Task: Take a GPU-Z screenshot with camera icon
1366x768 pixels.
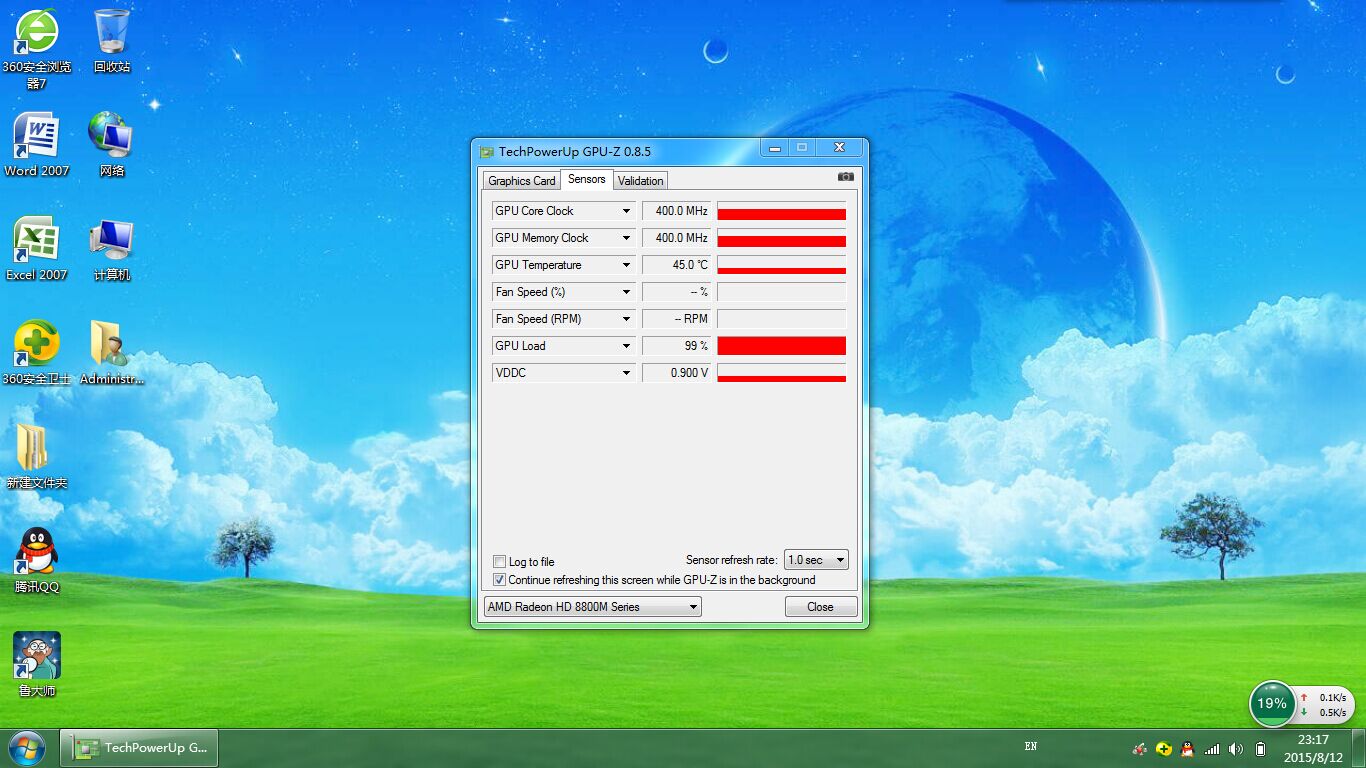Action: tap(846, 177)
